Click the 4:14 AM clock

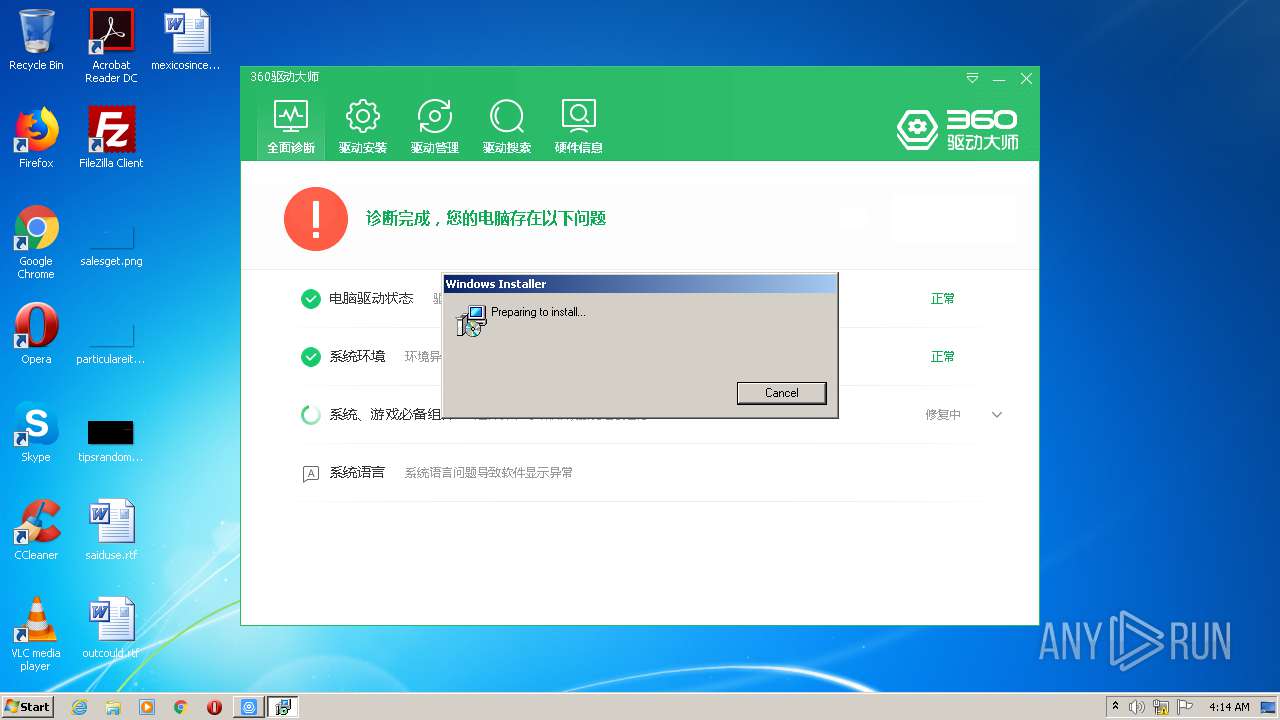(1229, 707)
